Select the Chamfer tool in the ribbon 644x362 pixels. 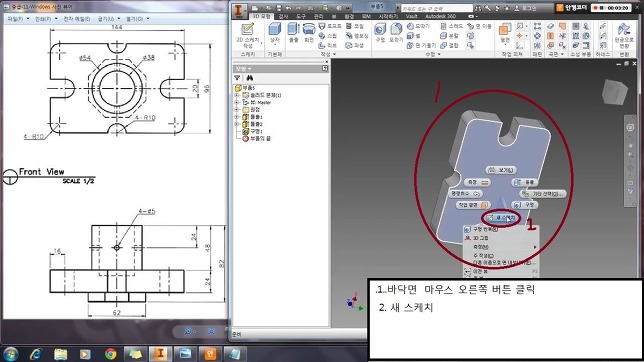point(418,26)
